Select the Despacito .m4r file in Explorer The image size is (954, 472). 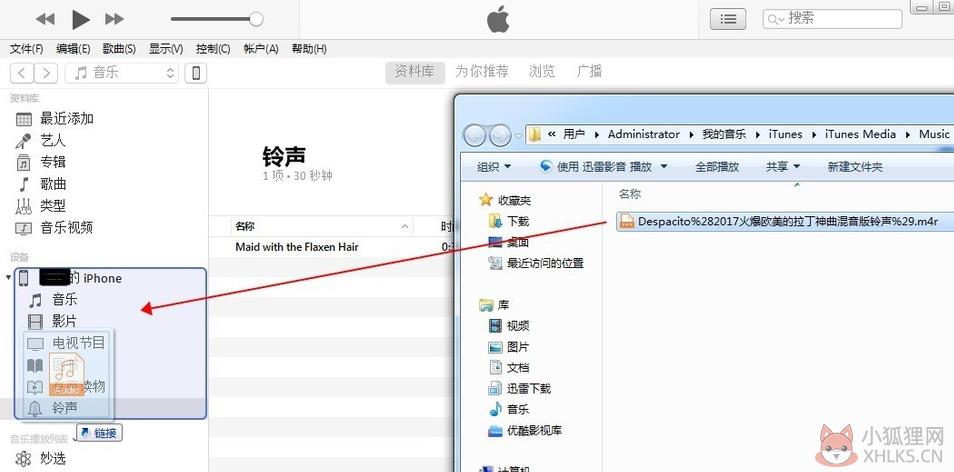(785, 222)
